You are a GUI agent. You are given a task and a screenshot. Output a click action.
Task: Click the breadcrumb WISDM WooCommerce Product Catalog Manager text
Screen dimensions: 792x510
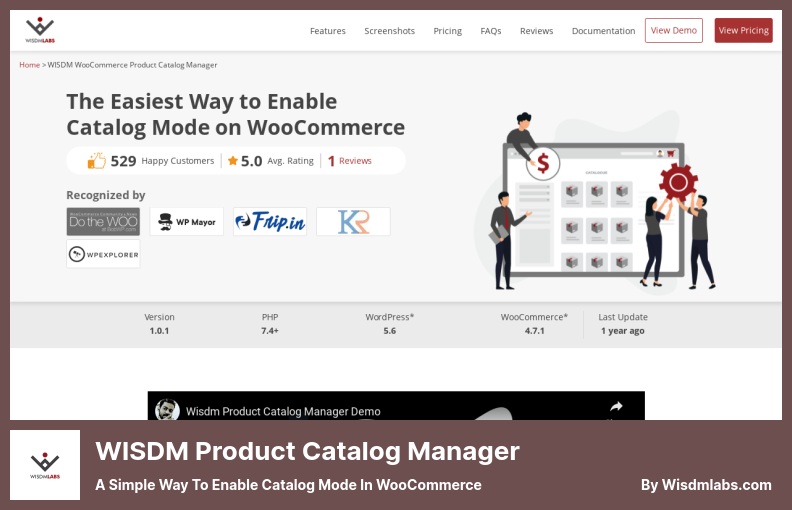[132, 65]
